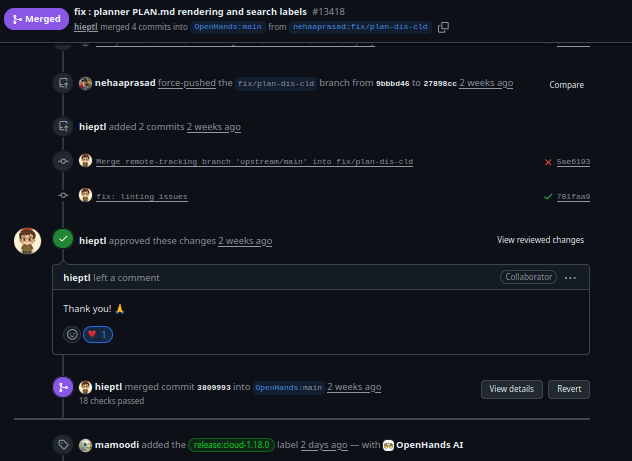The width and height of the screenshot is (632, 461).
Task: Open merged commit 3809993
Action: (214, 388)
